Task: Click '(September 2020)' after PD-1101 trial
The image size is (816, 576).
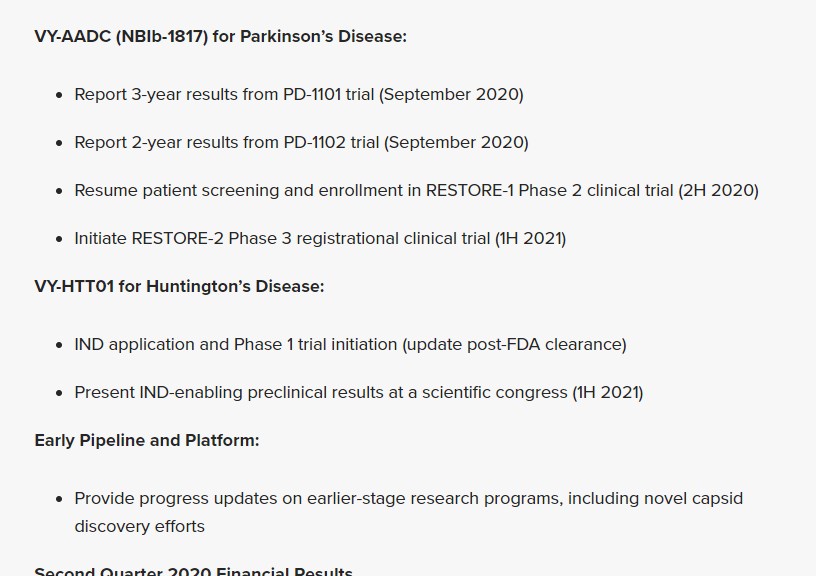Action: [x=452, y=94]
